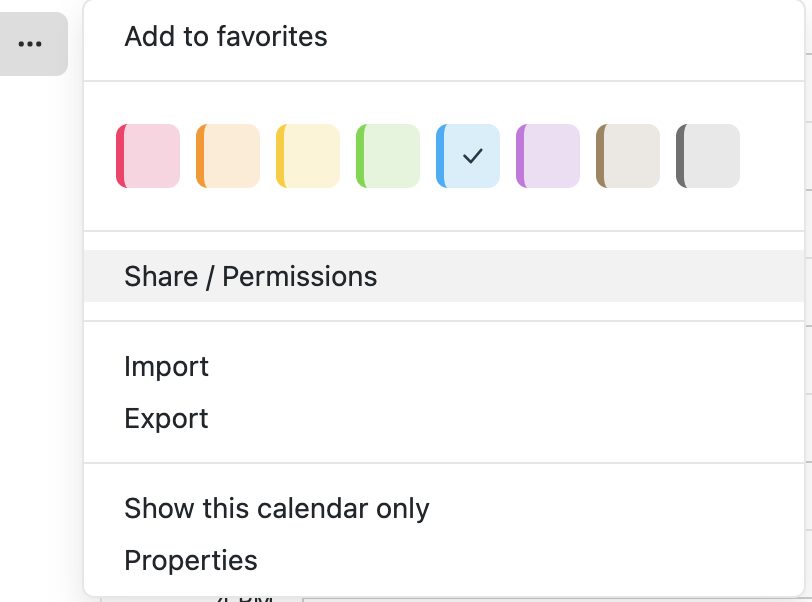Select Import from the calendar menu
The width and height of the screenshot is (812, 602).
click(x=166, y=367)
